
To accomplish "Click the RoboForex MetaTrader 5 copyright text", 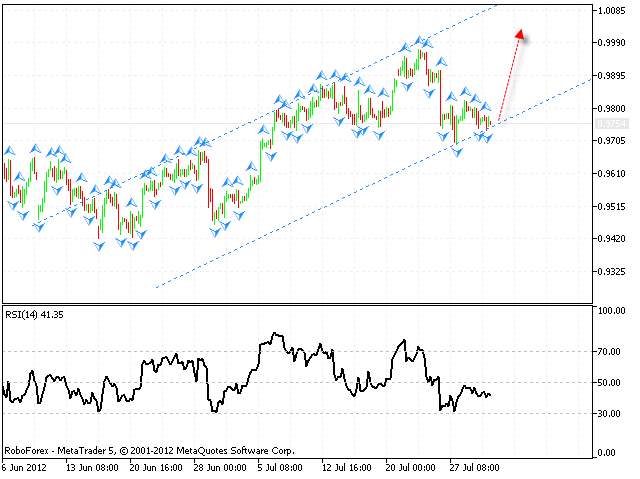I will tap(149, 451).
